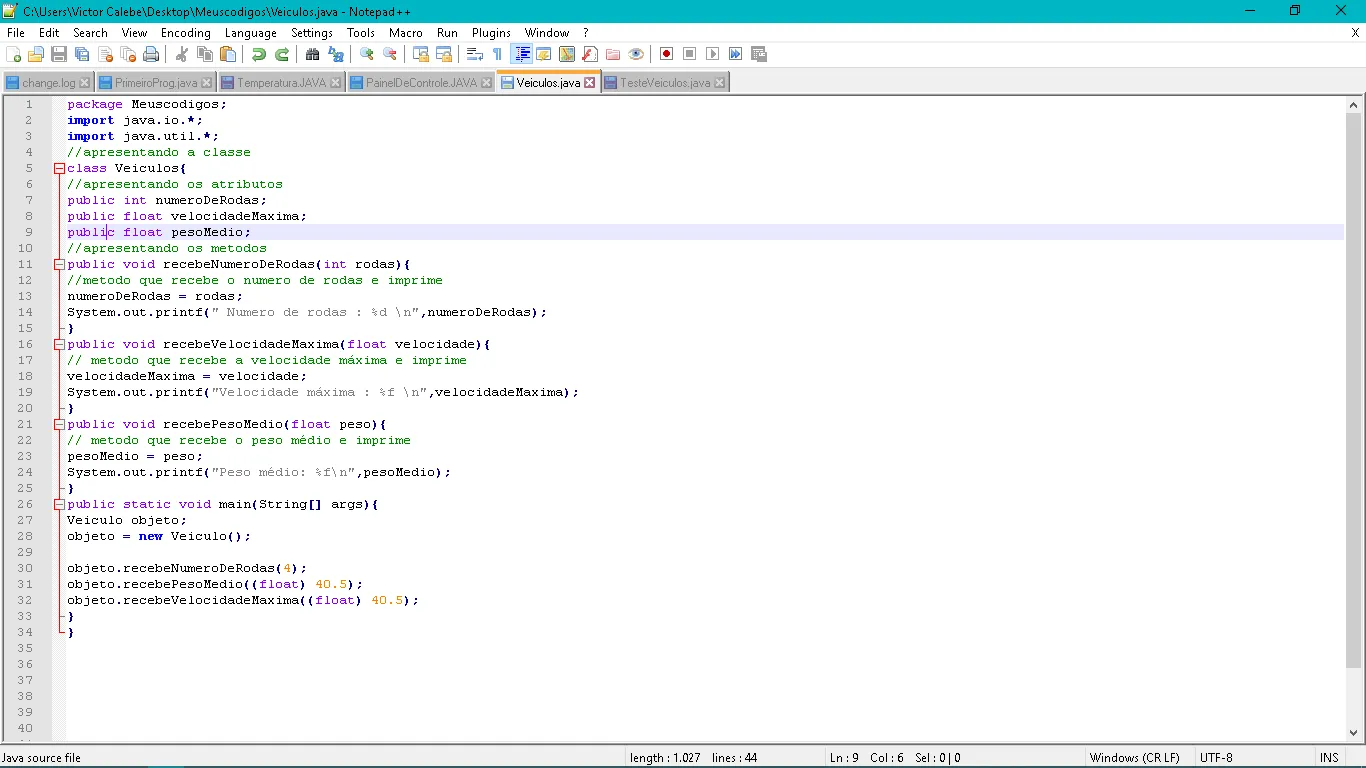This screenshot has width=1366, height=768.
Task: Save the current file with the Save icon
Action: [x=59, y=54]
